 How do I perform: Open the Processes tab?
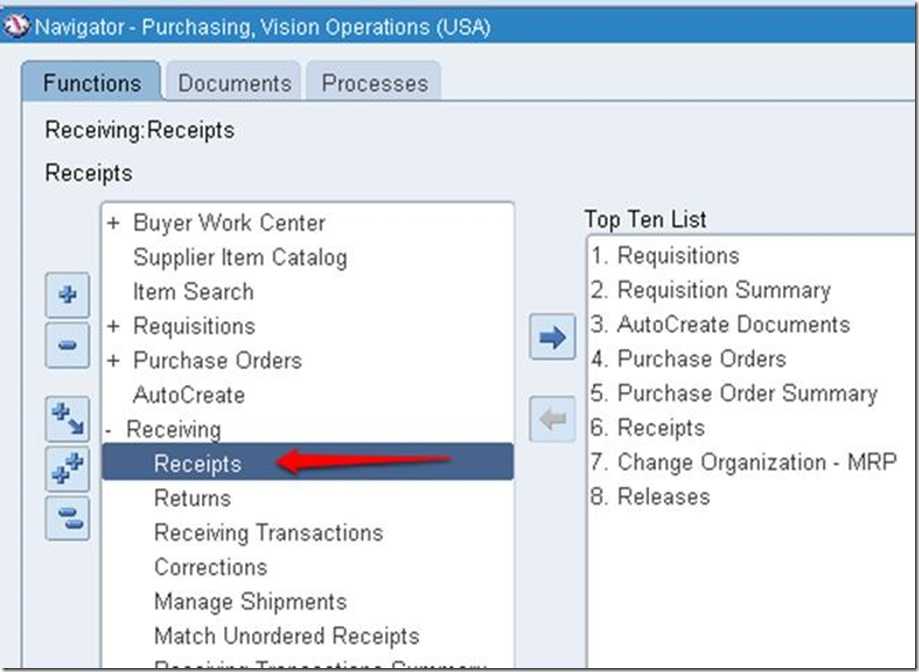tap(375, 83)
